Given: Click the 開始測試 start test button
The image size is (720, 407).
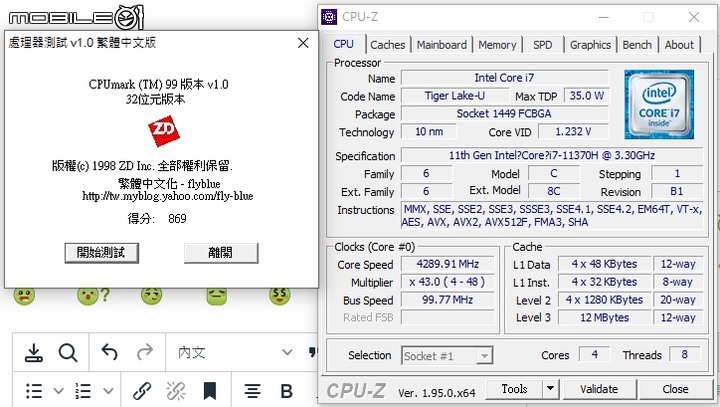Looking at the screenshot, I should coord(101,253).
